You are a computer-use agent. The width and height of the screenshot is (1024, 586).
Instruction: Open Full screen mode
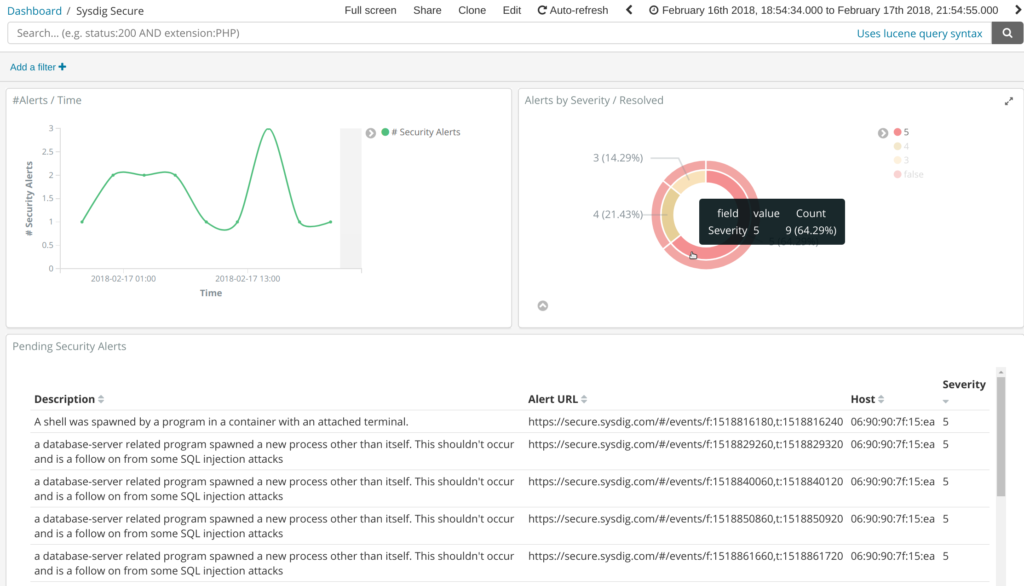click(370, 10)
